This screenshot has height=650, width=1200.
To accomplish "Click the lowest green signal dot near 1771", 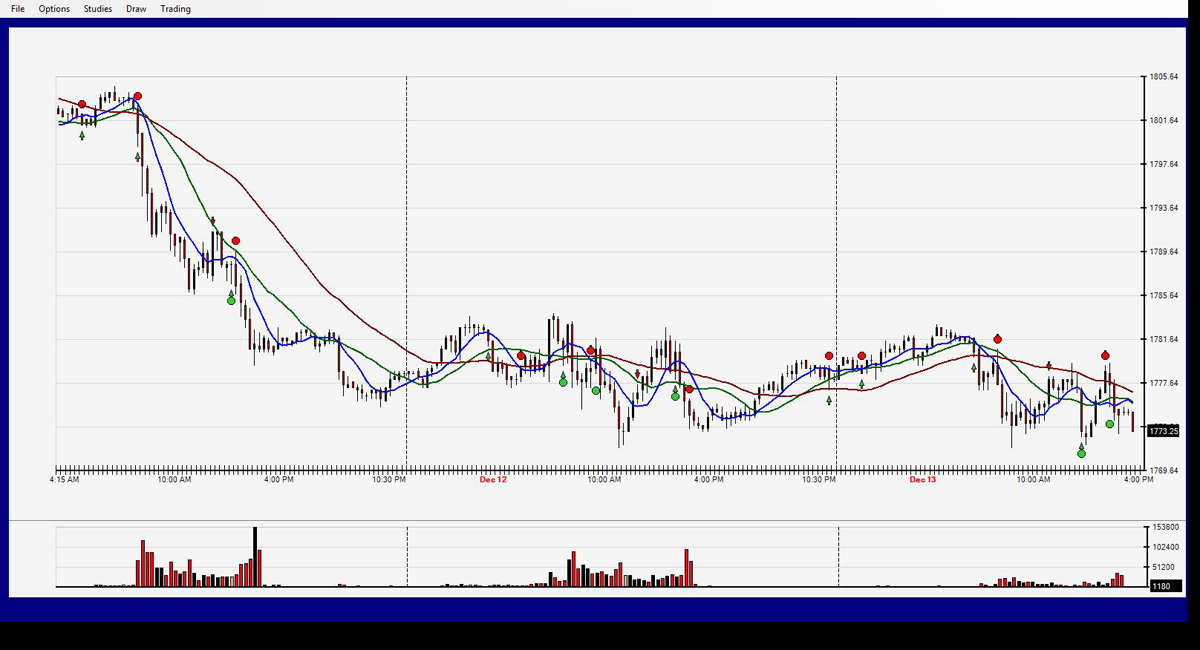I will point(1081,453).
